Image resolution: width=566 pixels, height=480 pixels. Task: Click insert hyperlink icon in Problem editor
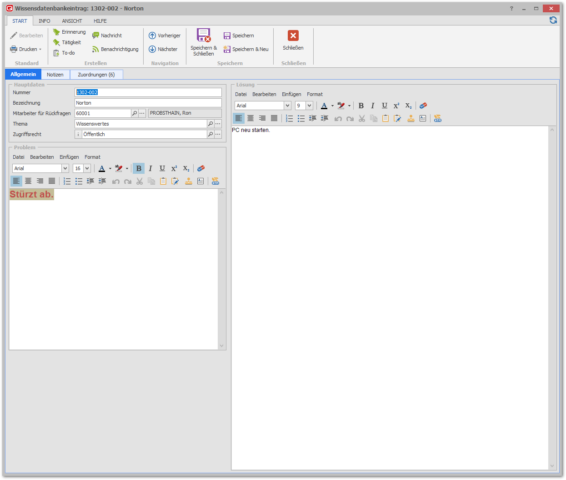tap(215, 181)
